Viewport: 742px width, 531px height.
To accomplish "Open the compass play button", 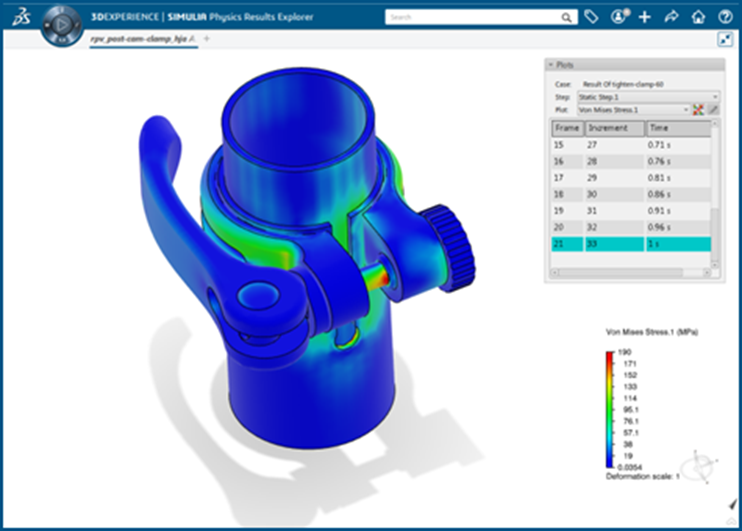I will click(62, 25).
